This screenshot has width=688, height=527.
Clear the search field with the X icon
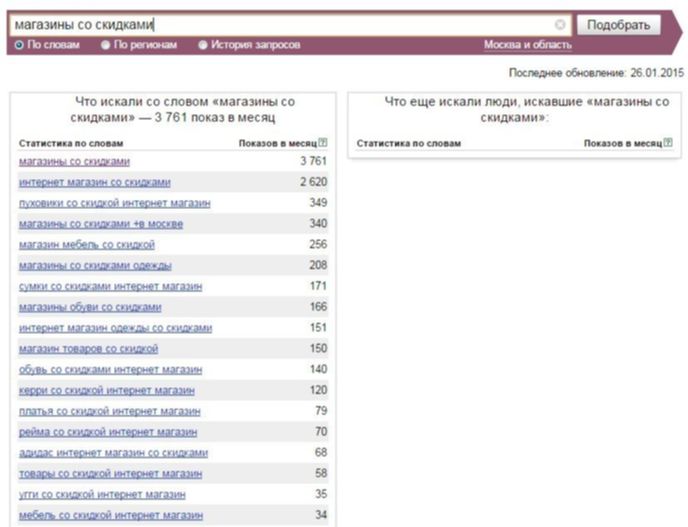click(560, 25)
